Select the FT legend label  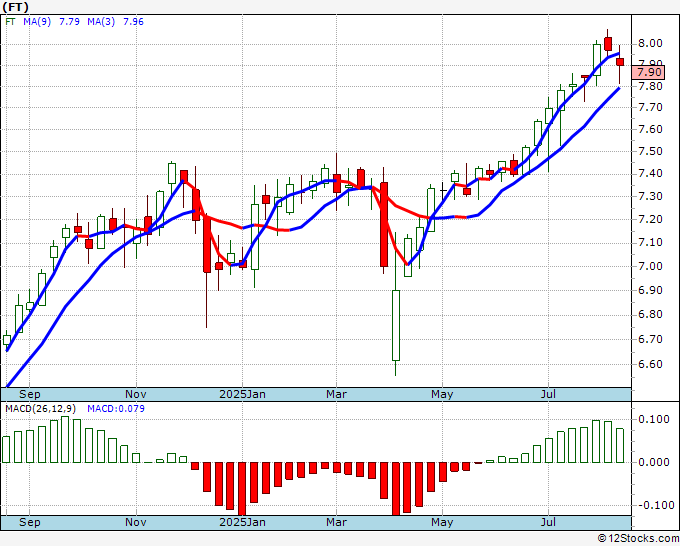tap(10, 22)
